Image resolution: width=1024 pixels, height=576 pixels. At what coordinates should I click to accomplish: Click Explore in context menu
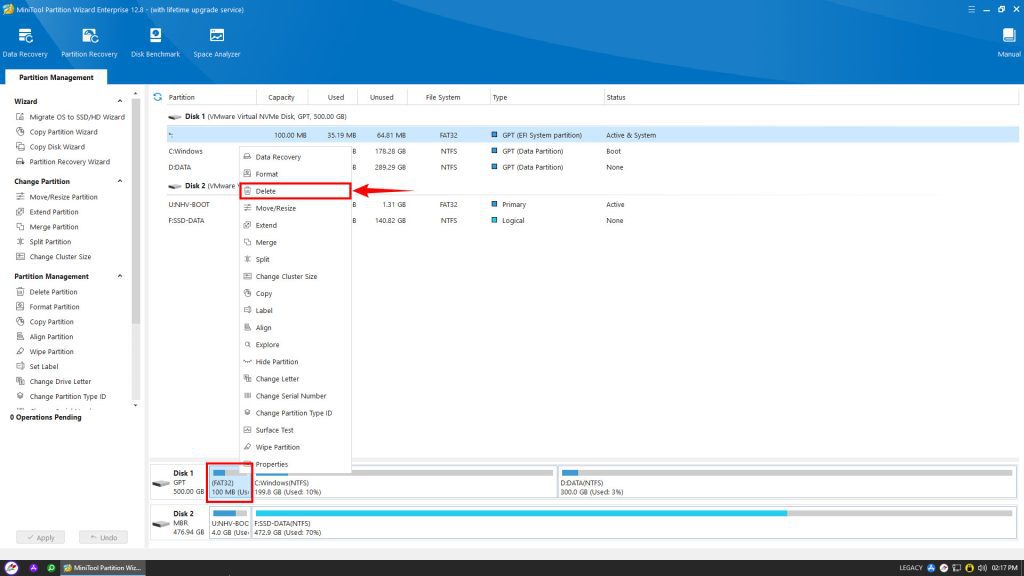pos(295,344)
